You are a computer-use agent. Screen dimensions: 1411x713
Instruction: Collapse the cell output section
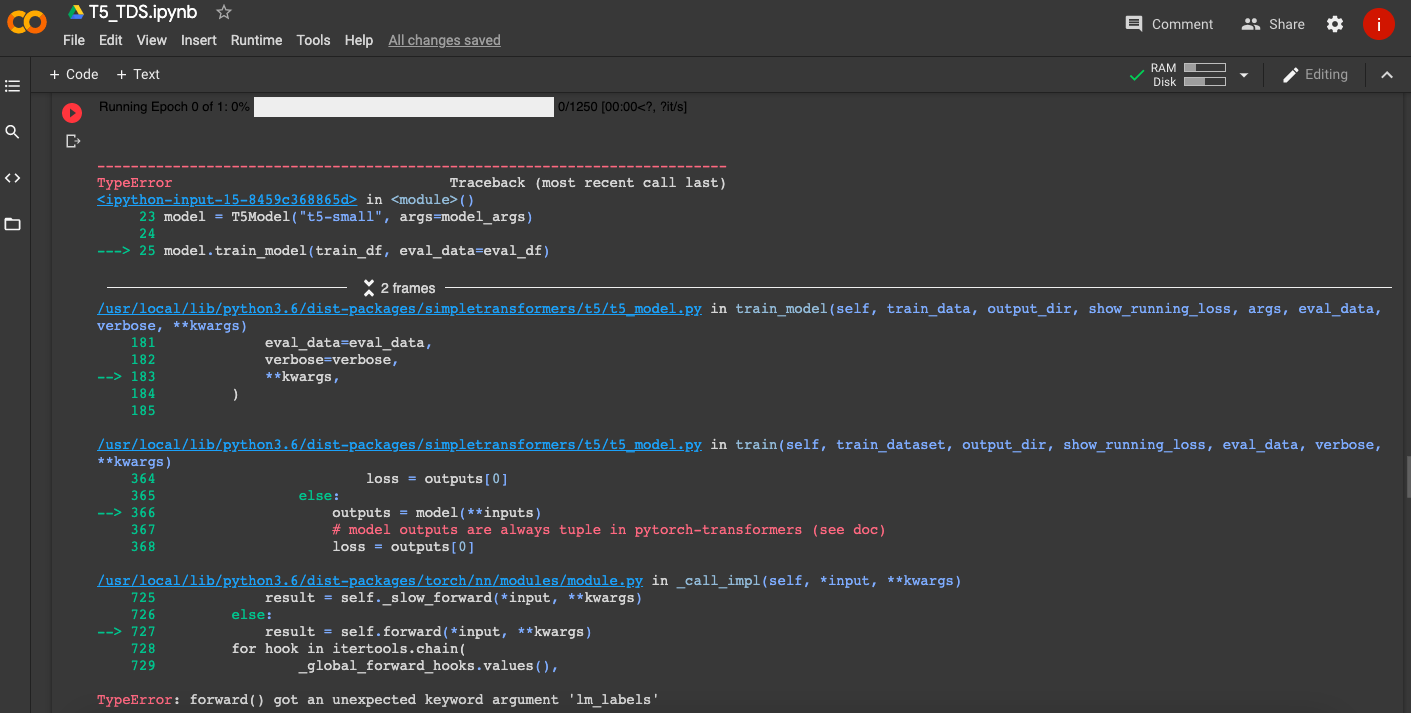click(1387, 74)
